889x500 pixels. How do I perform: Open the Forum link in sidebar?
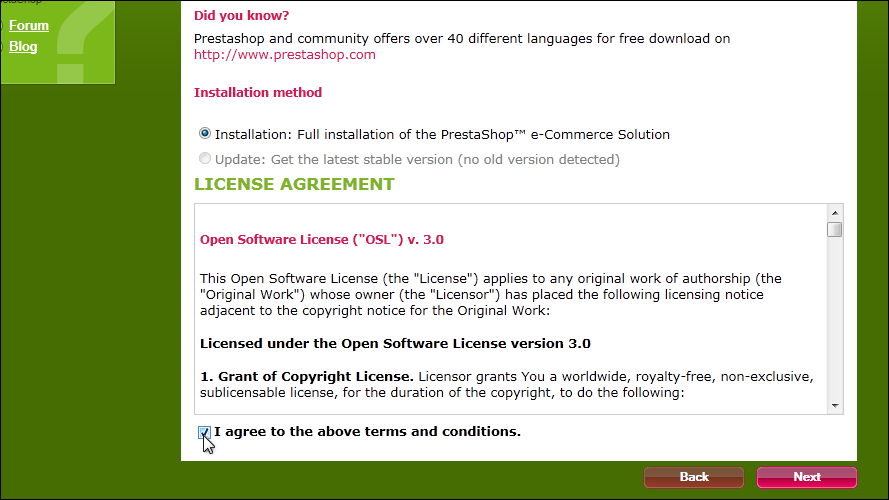point(29,26)
